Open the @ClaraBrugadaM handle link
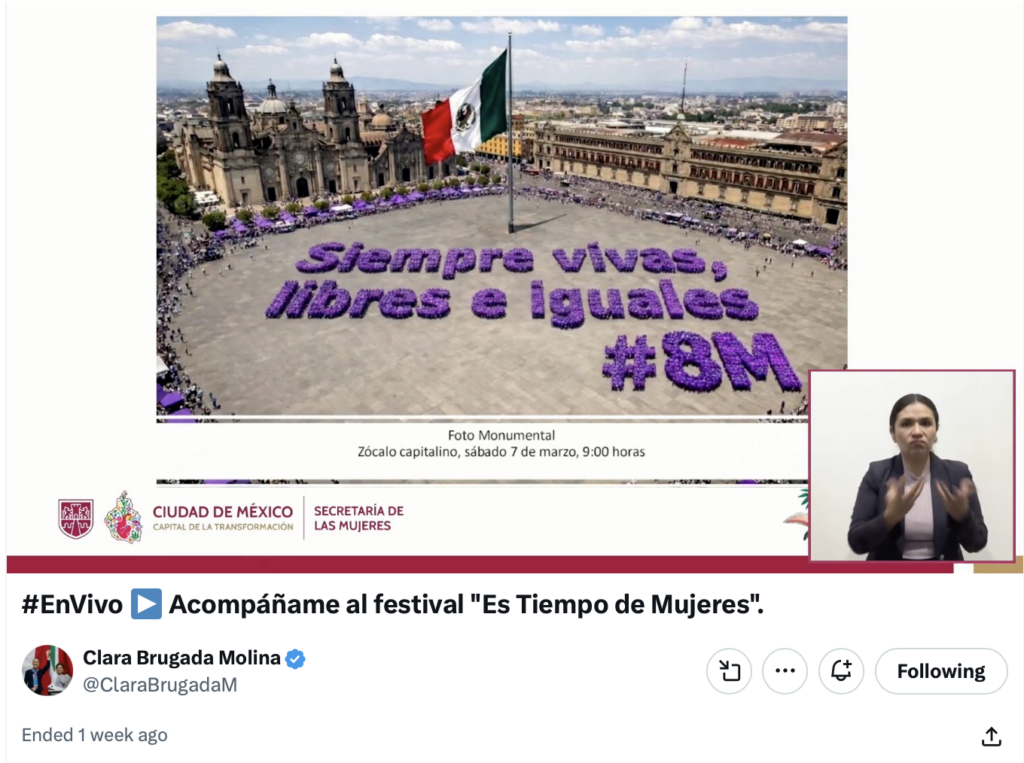 (x=160, y=685)
